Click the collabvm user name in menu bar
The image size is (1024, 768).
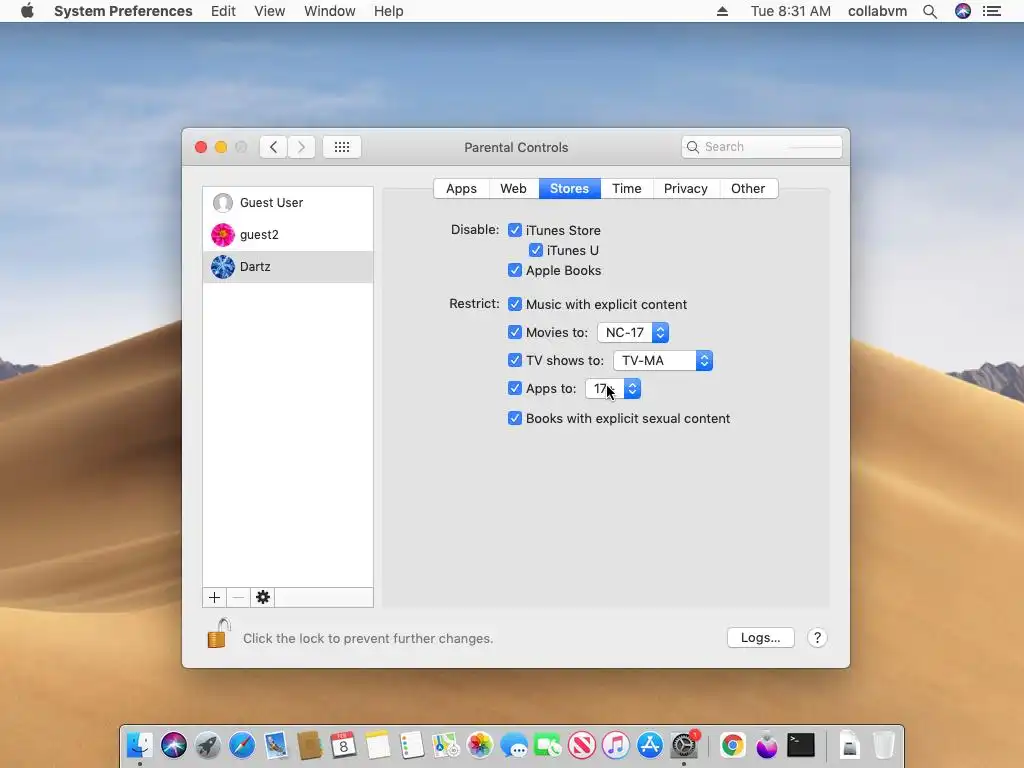(x=877, y=11)
